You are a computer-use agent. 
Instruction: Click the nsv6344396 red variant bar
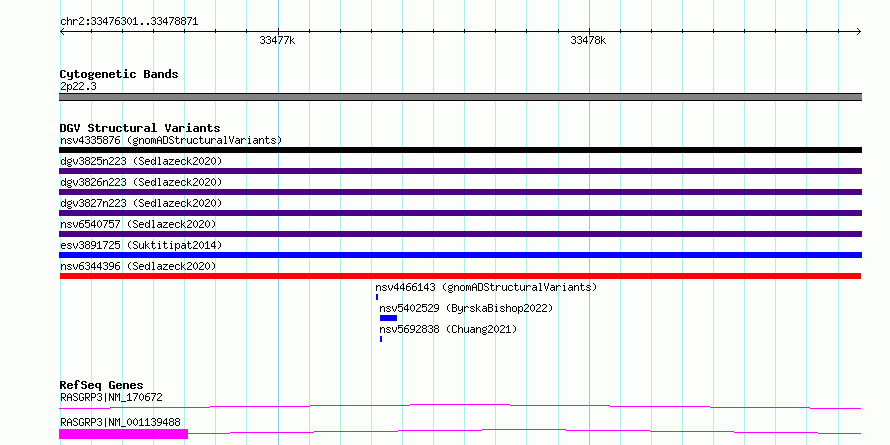[x=460, y=276]
